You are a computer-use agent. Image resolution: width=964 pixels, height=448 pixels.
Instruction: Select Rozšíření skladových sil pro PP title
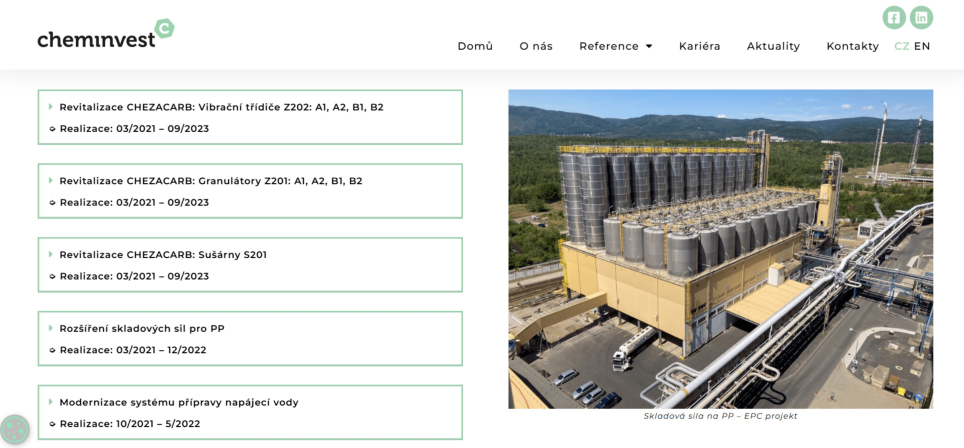[x=142, y=329]
